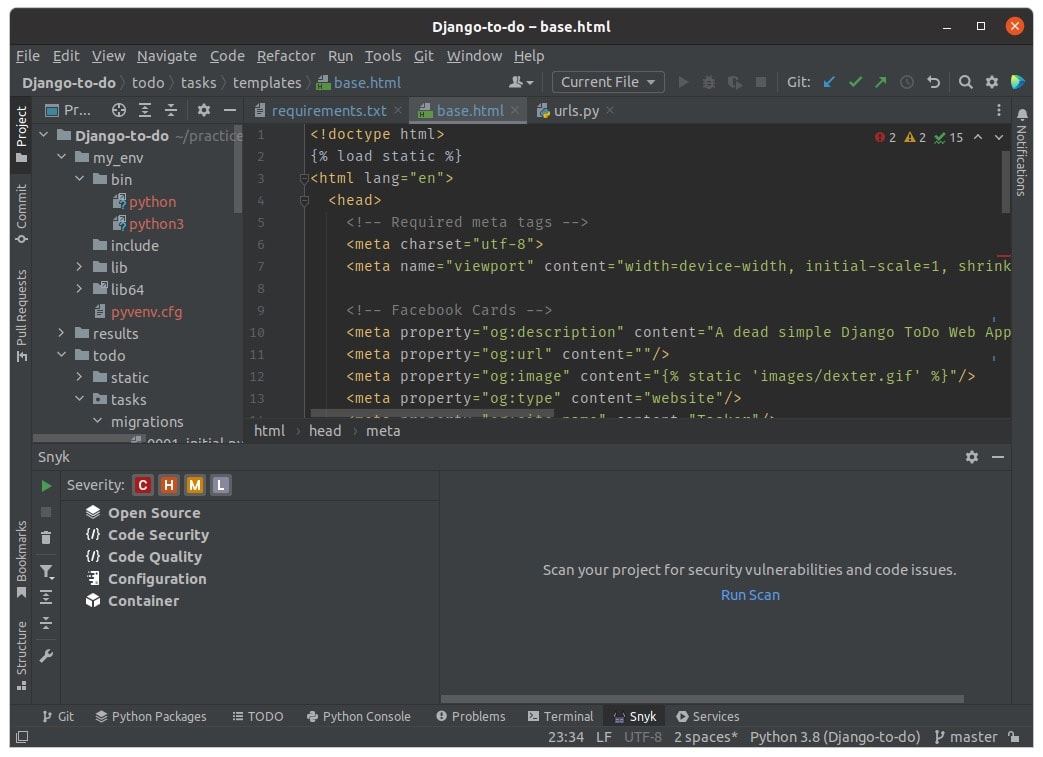Open the Git menu

[424, 56]
